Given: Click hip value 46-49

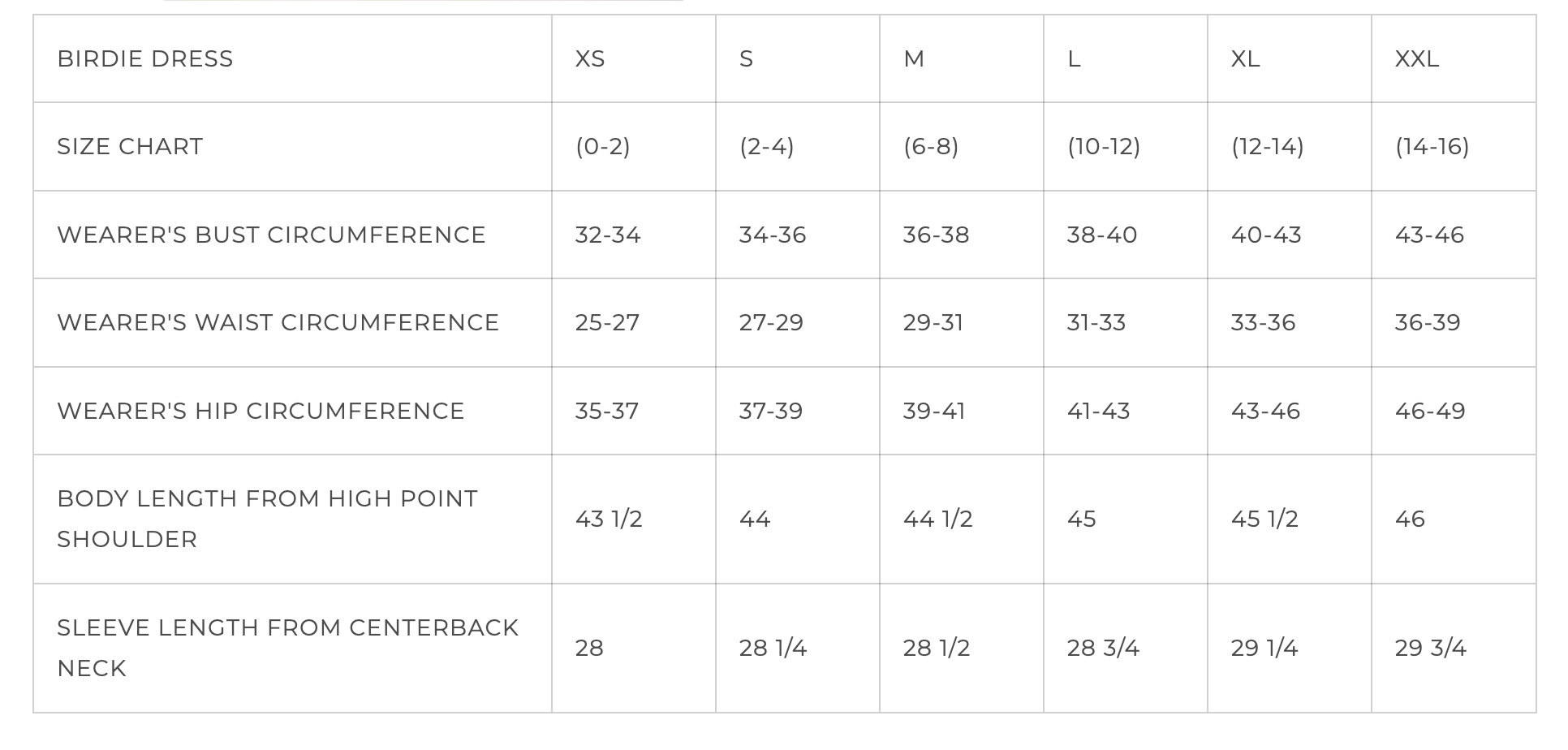Looking at the screenshot, I should (1430, 412).
